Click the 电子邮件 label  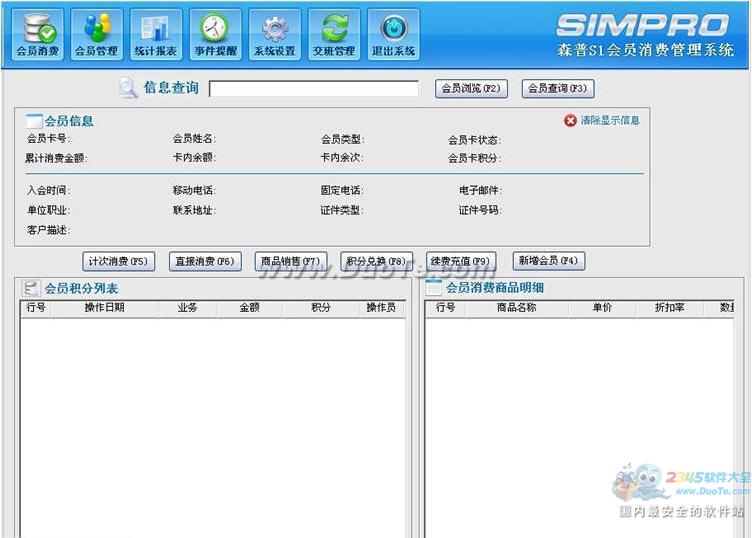(x=481, y=190)
